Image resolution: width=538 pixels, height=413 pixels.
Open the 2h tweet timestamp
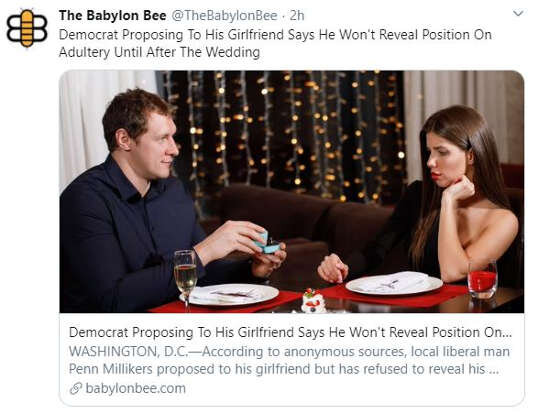297,15
